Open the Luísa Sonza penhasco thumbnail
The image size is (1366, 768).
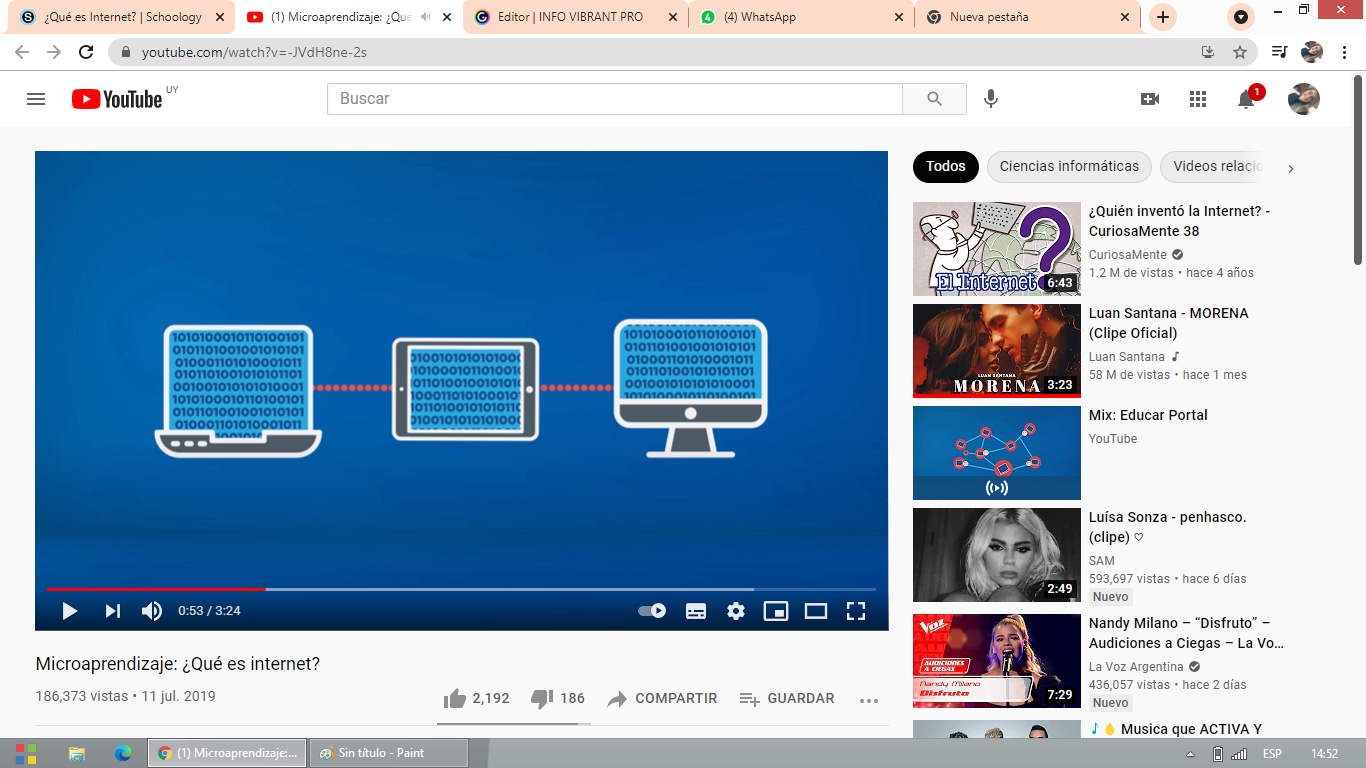point(997,555)
